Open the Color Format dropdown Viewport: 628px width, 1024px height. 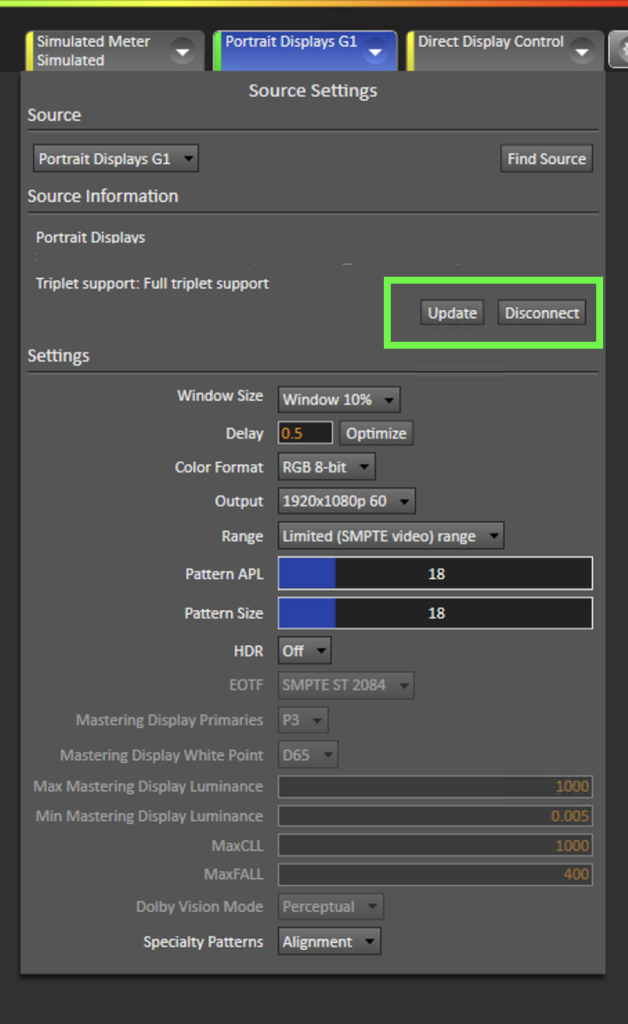click(x=326, y=467)
